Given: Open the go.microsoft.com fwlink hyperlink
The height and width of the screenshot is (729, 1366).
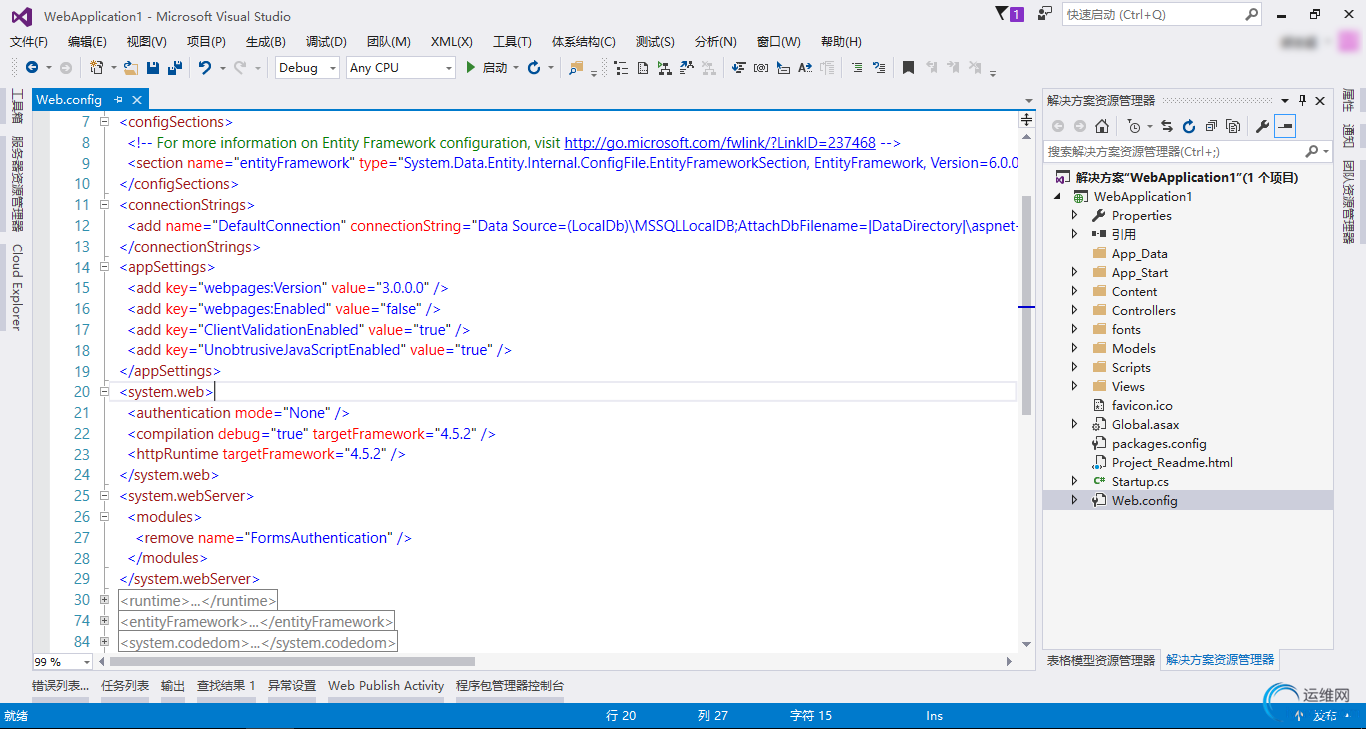Looking at the screenshot, I should point(720,143).
